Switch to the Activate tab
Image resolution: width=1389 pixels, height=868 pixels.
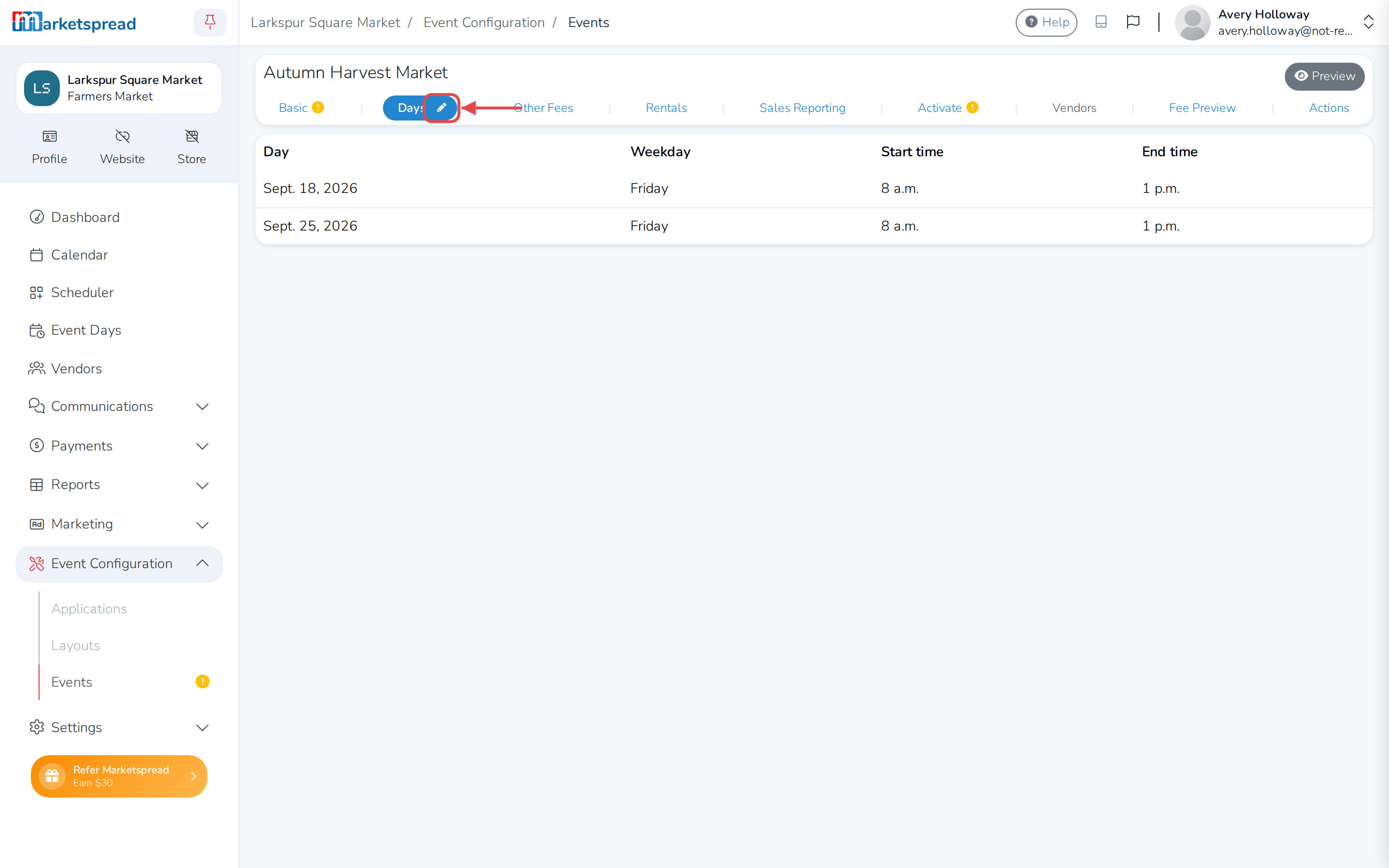pos(948,108)
